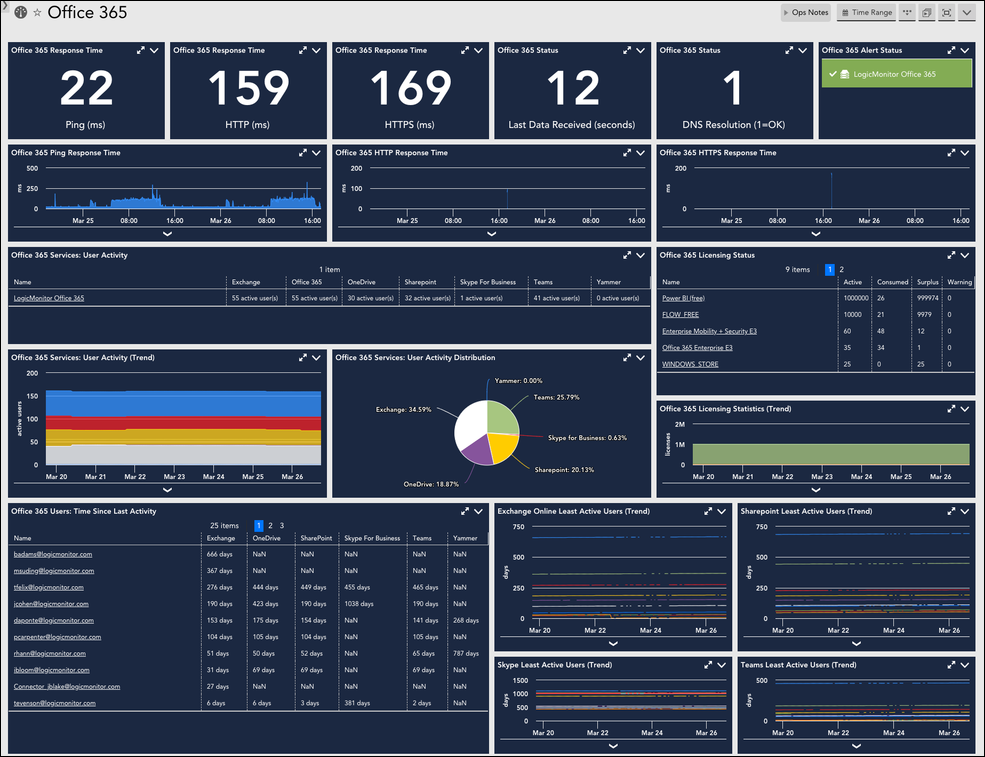
Task: Open jcohen@logicmonitor.com user link
Action: point(51,604)
